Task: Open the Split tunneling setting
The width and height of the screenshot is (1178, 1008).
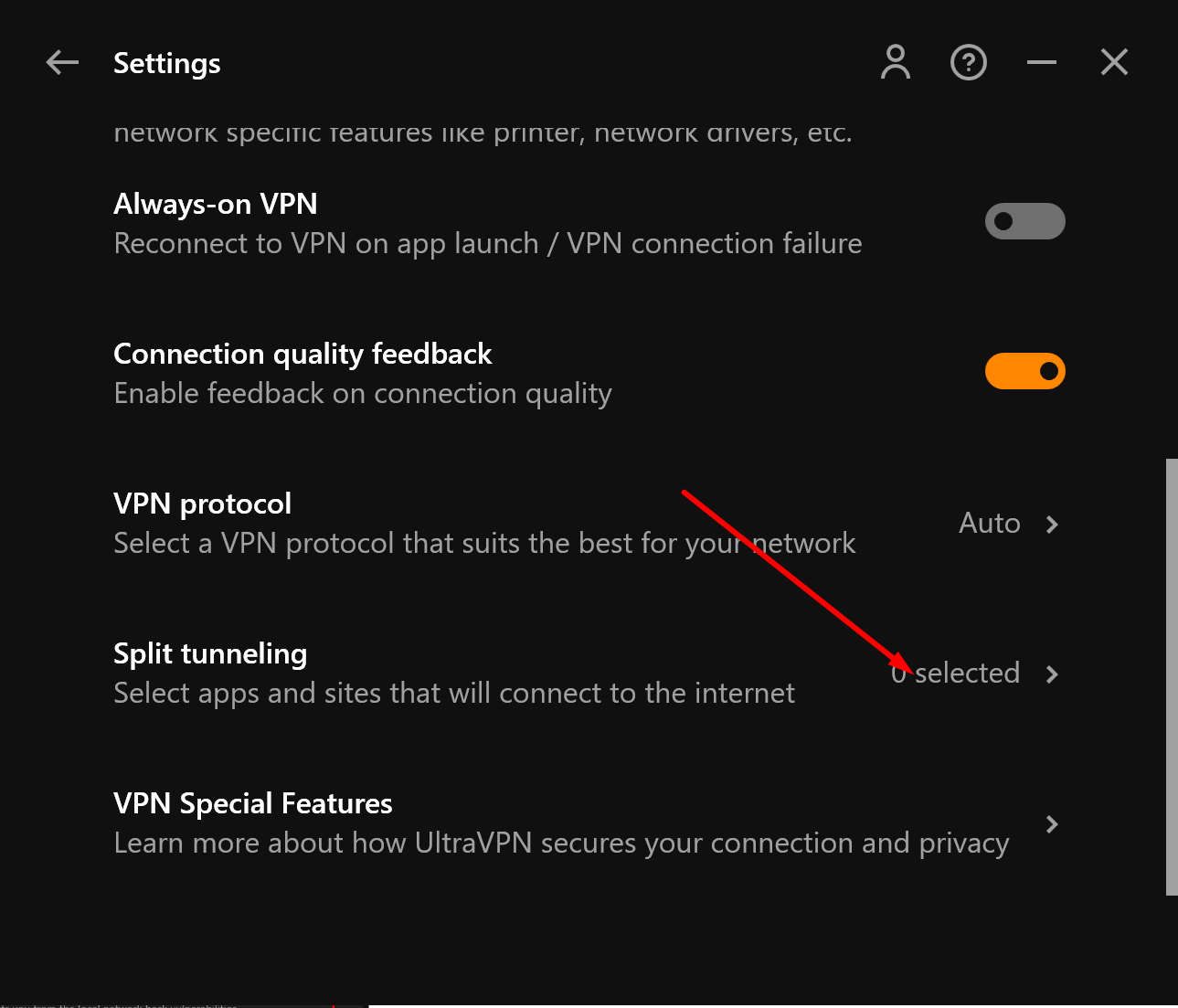Action: pyautogui.click(x=589, y=674)
